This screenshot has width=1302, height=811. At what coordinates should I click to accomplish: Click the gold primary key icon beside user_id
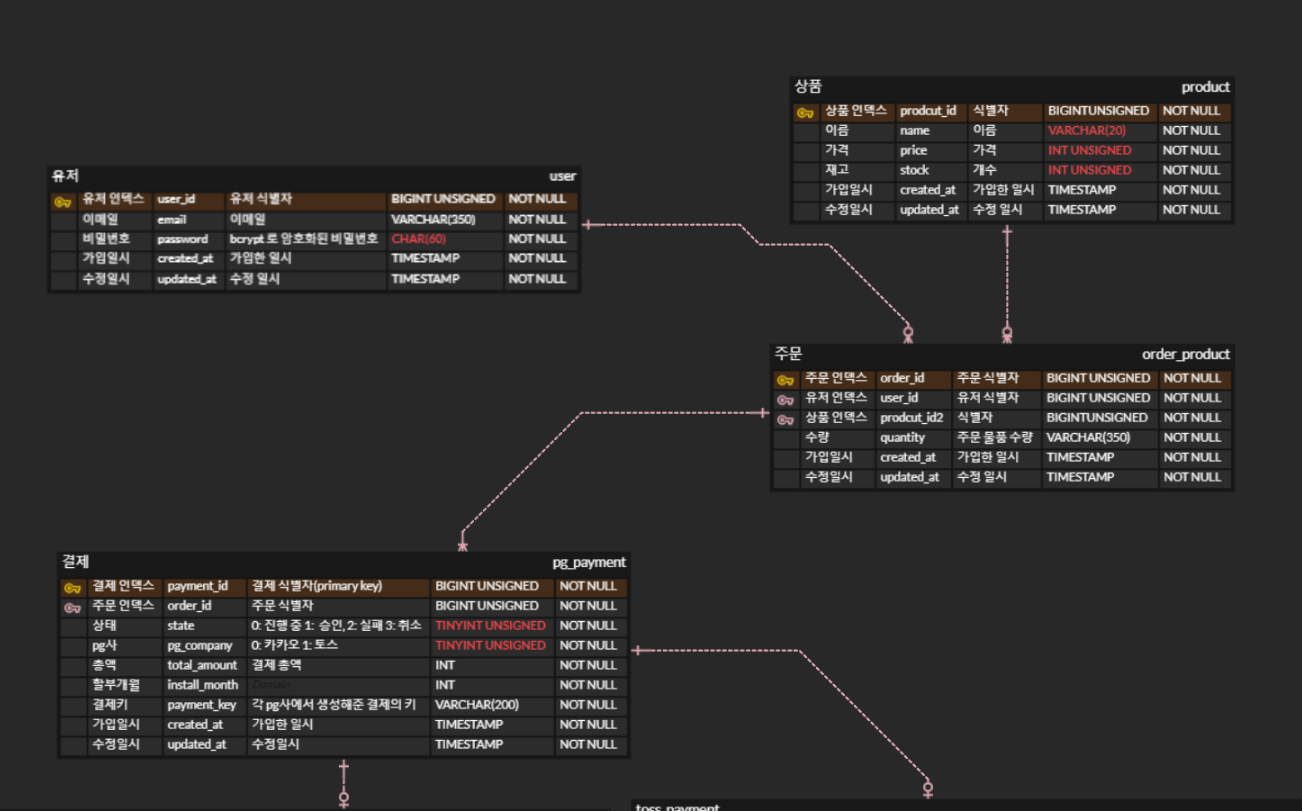(x=64, y=199)
